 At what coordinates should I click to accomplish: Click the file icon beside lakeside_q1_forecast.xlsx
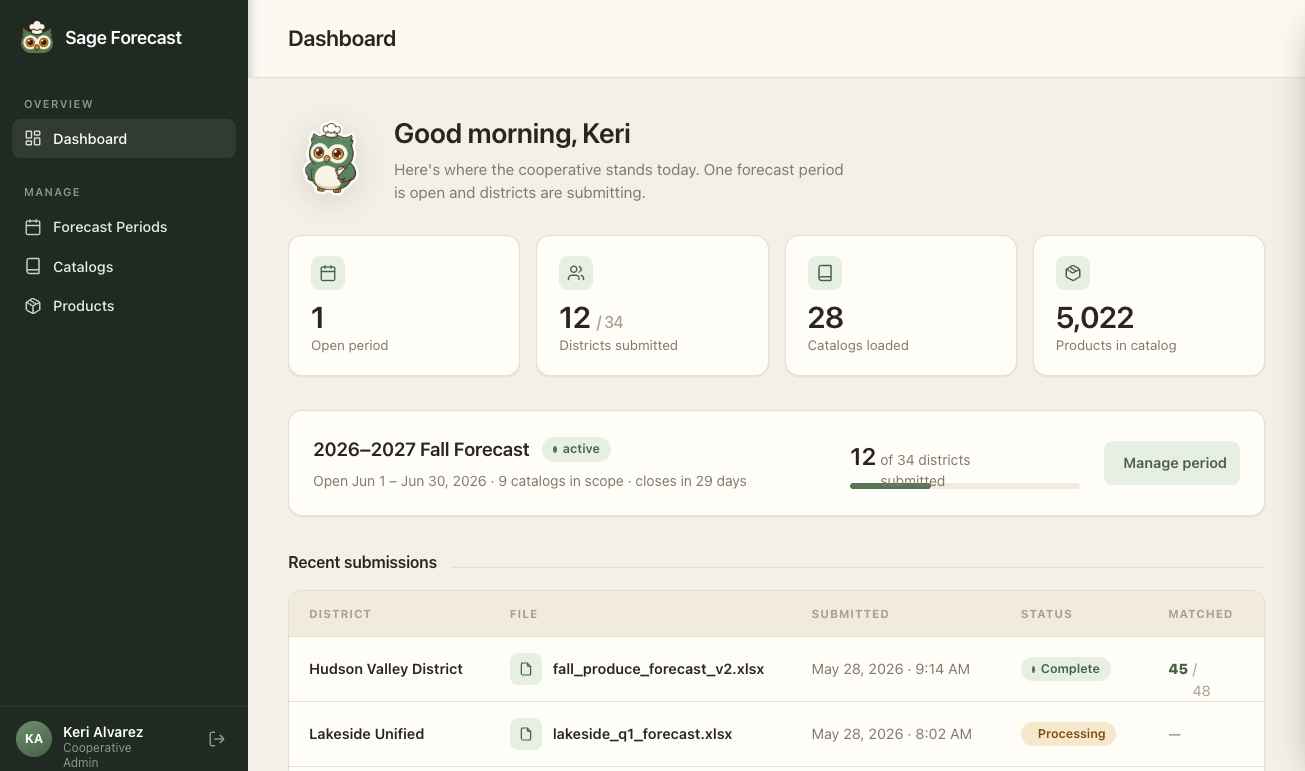526,734
